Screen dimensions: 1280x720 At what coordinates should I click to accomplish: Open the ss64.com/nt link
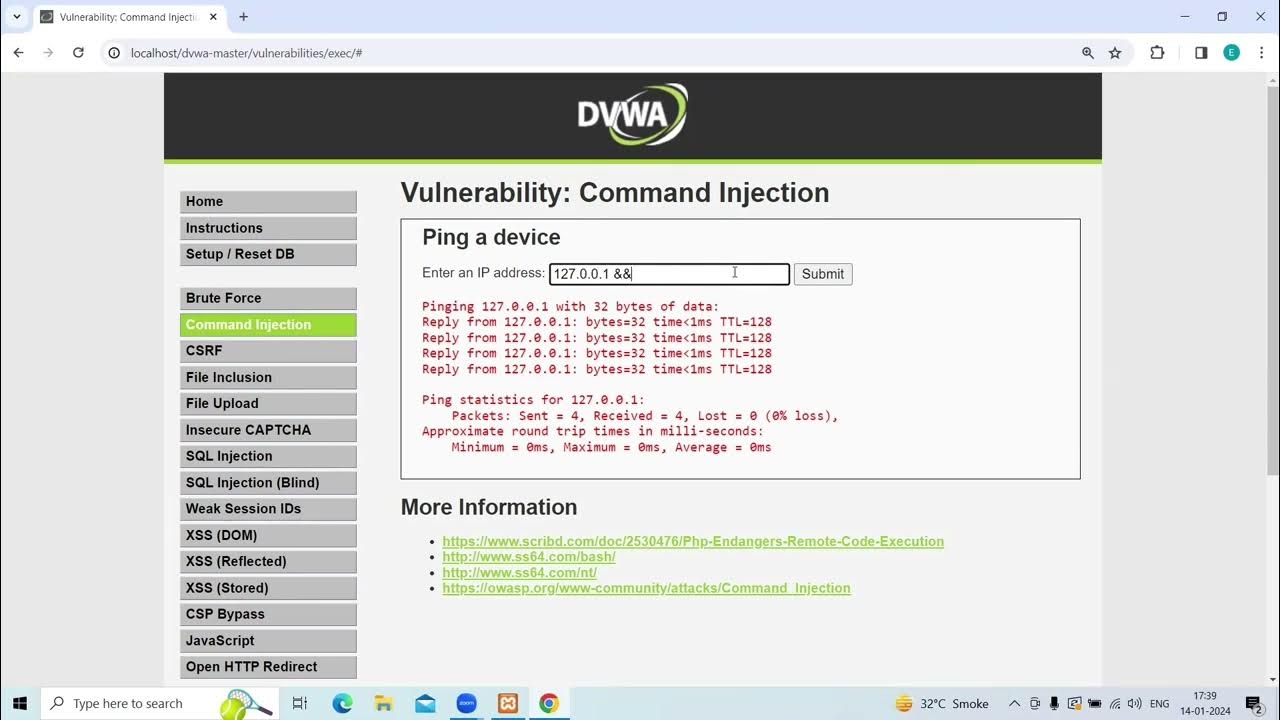click(520, 572)
